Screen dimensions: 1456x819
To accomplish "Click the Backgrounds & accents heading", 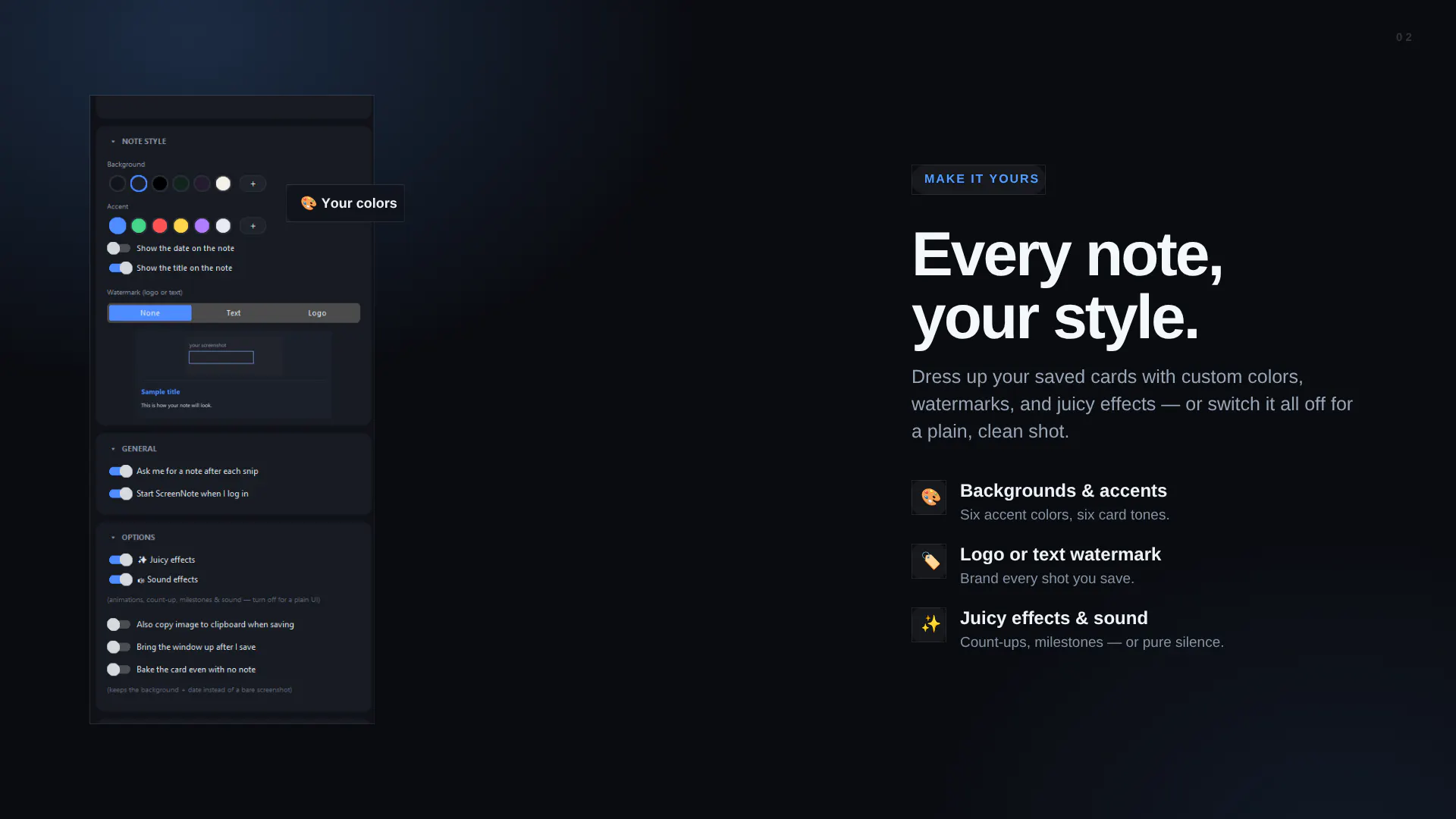I will (1063, 491).
